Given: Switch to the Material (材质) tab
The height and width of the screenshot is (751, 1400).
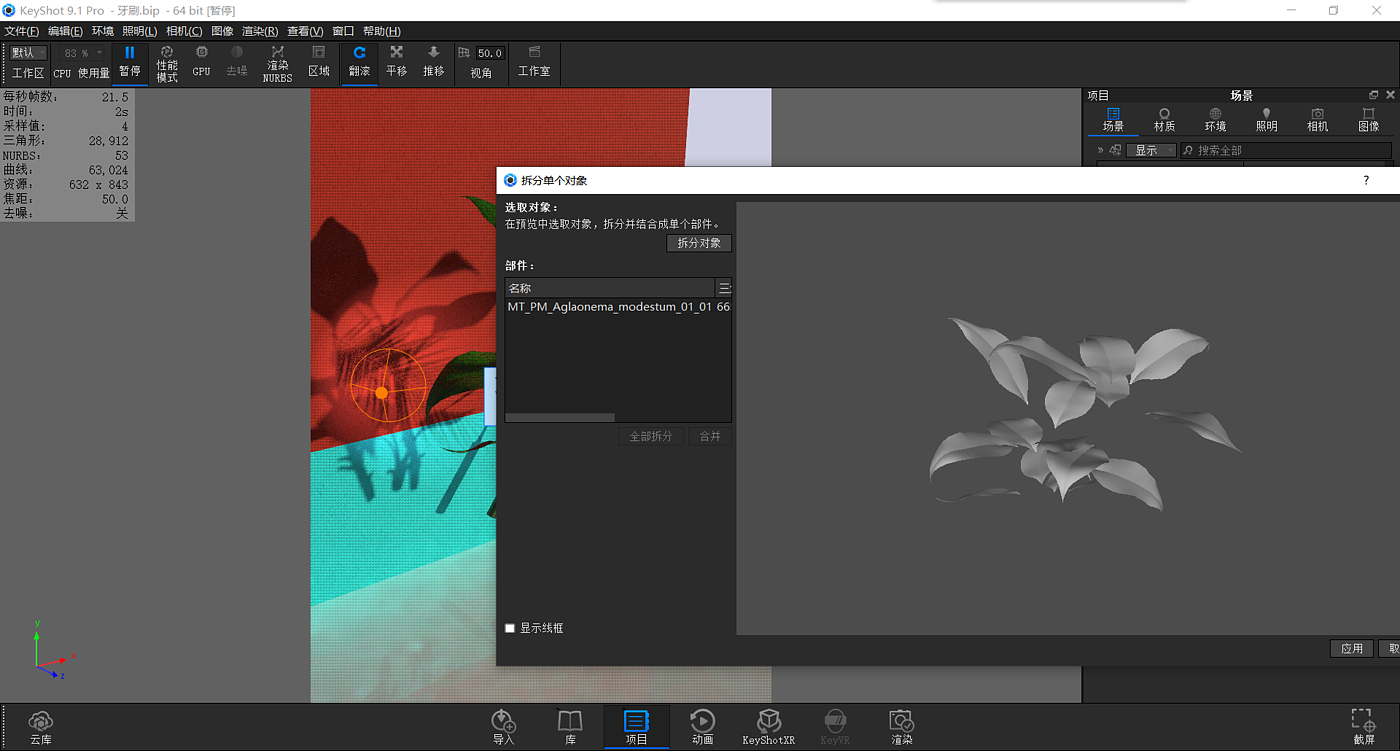Looking at the screenshot, I should pyautogui.click(x=1164, y=120).
